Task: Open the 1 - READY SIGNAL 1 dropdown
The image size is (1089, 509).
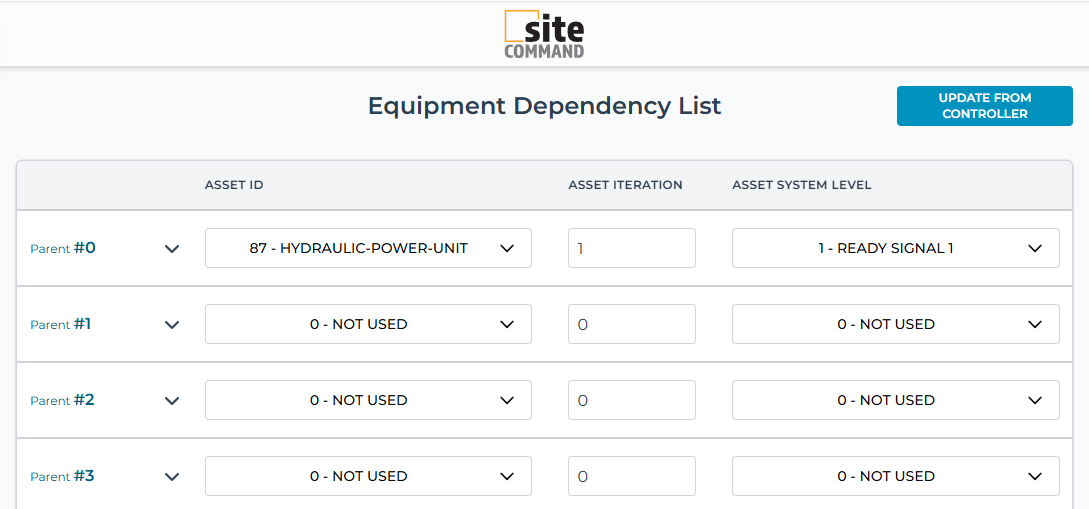Action: point(895,248)
